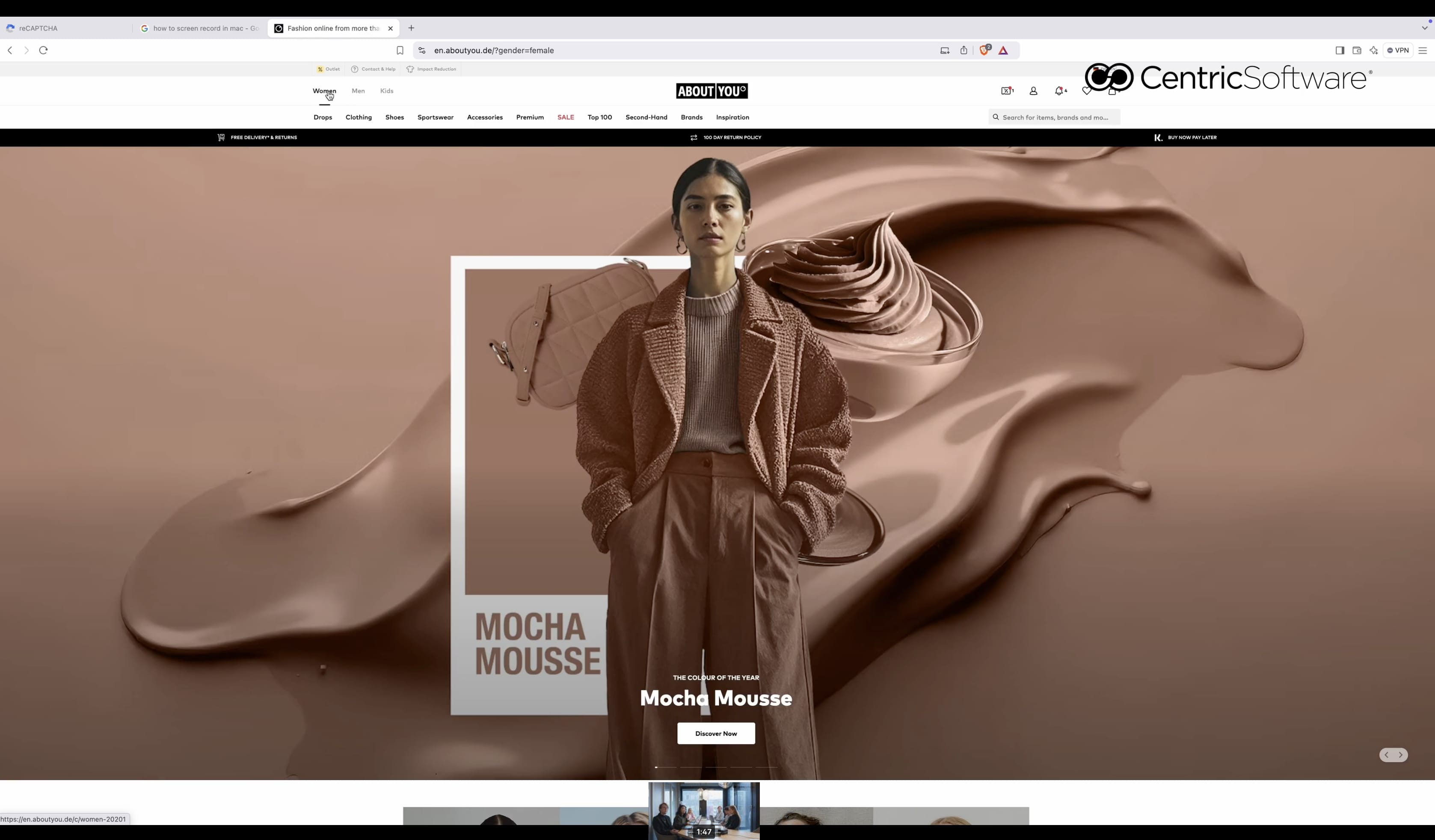
Task: Toggle the VPN button
Action: [x=1398, y=50]
